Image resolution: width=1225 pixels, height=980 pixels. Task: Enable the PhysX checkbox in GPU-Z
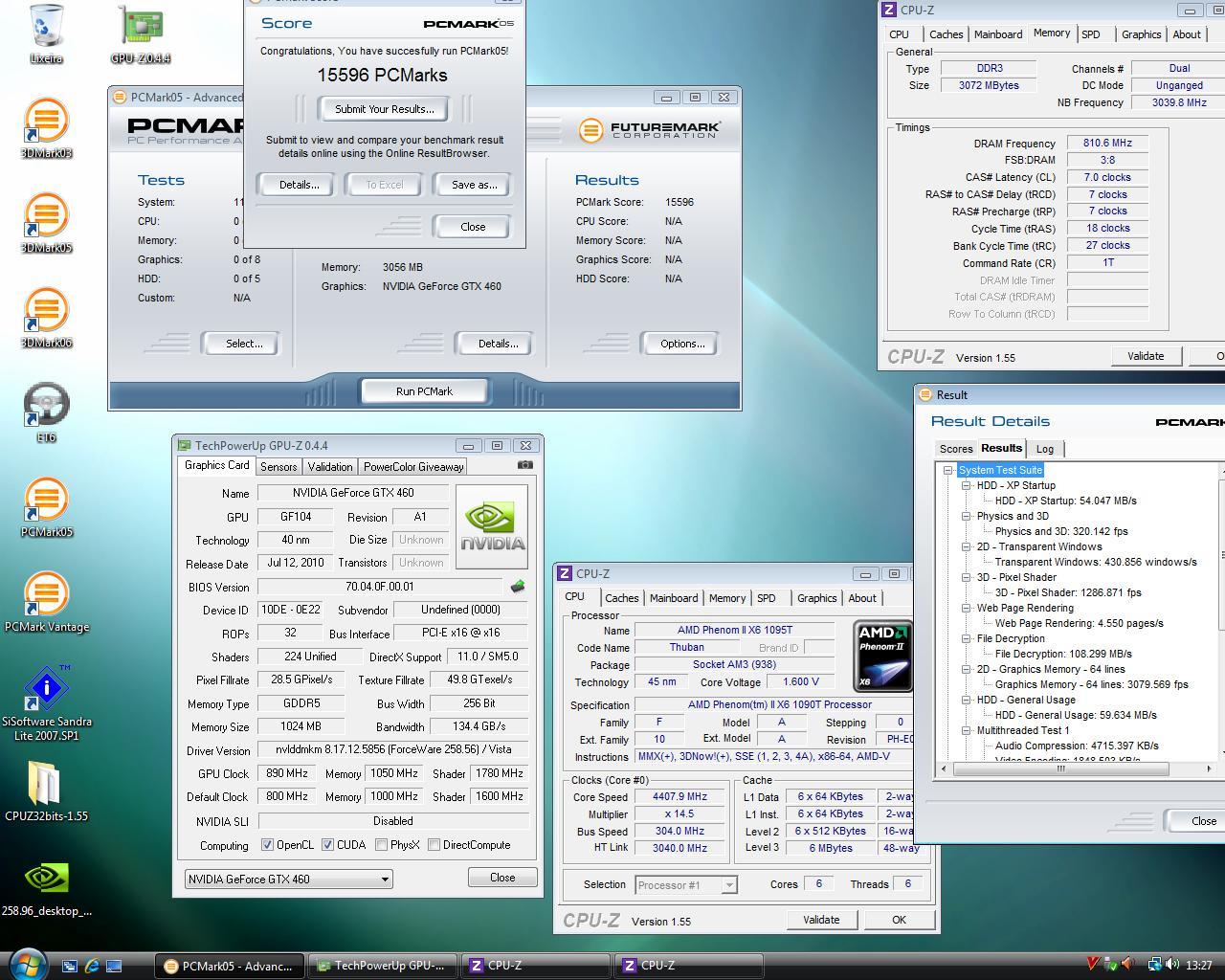tap(382, 845)
